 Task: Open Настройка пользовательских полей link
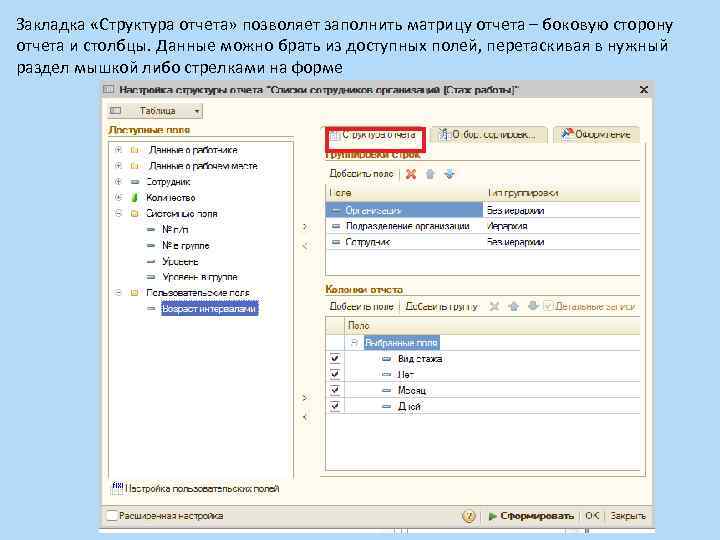(x=202, y=489)
